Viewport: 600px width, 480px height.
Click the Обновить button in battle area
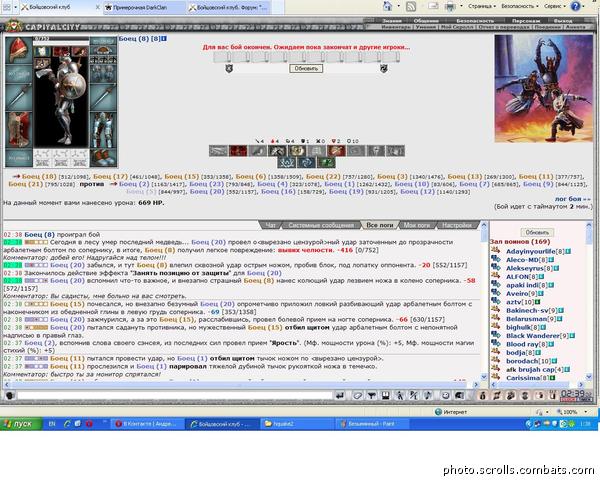pyautogui.click(x=306, y=69)
